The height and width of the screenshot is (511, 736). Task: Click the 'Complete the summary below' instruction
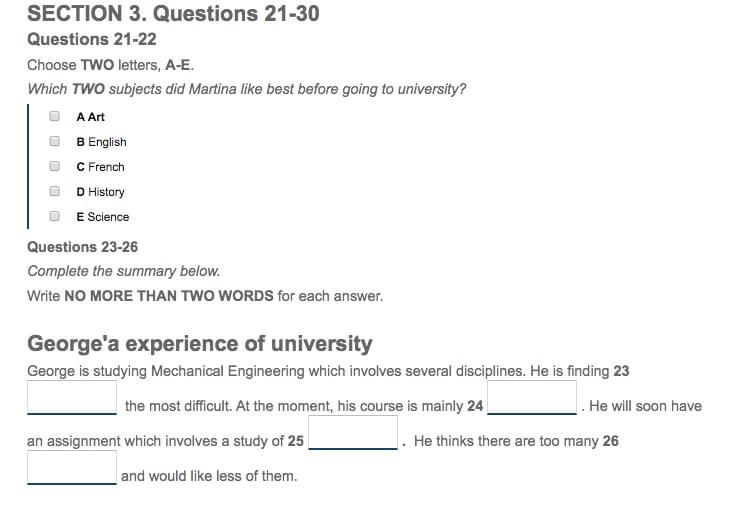click(x=123, y=271)
